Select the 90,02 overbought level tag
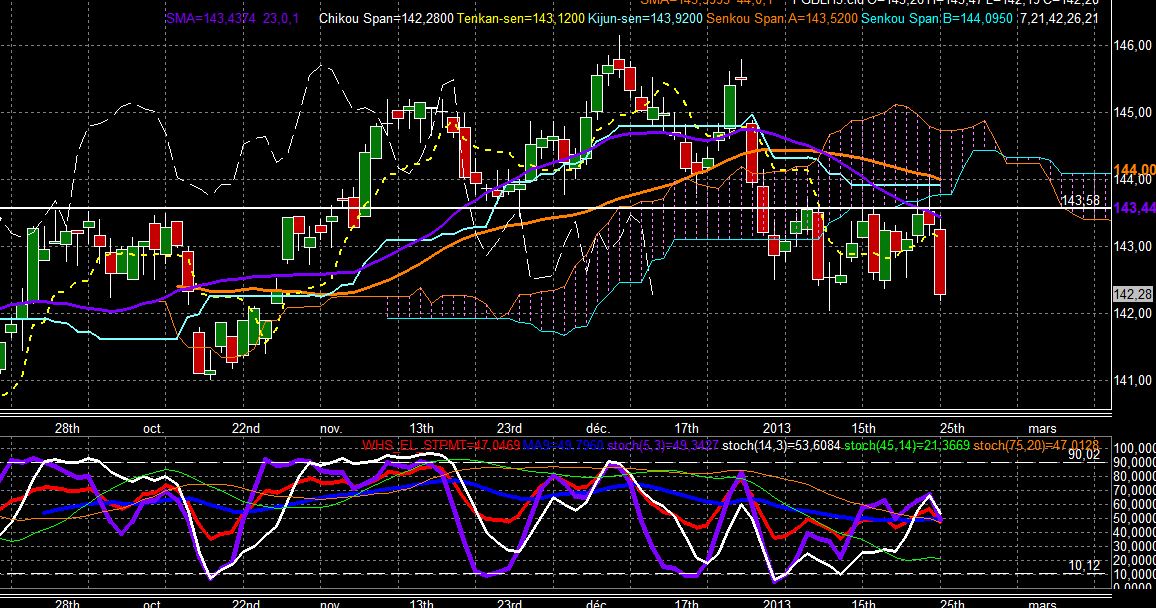1156x608 pixels. coord(1084,455)
